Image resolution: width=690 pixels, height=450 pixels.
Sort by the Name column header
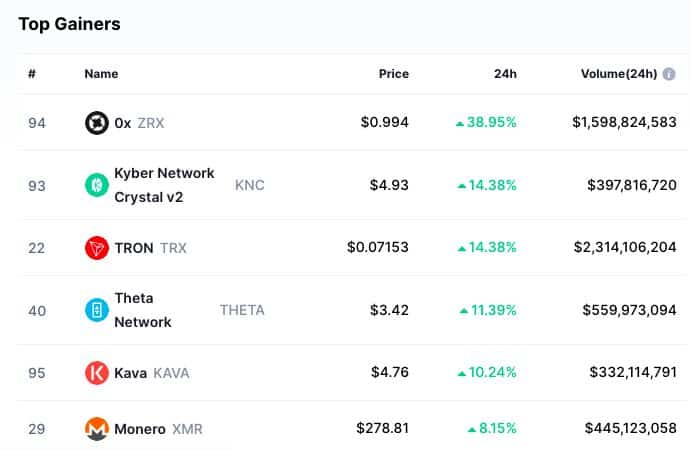101,74
